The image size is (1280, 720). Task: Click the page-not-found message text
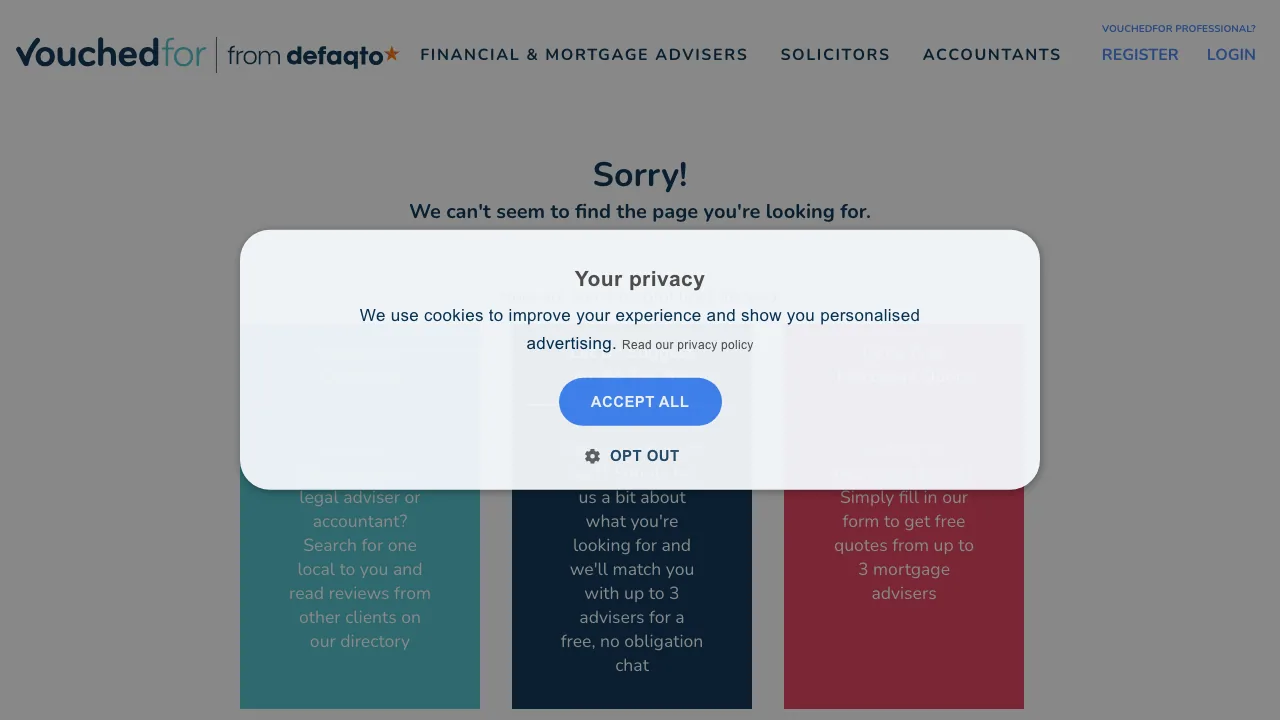pyautogui.click(x=640, y=211)
